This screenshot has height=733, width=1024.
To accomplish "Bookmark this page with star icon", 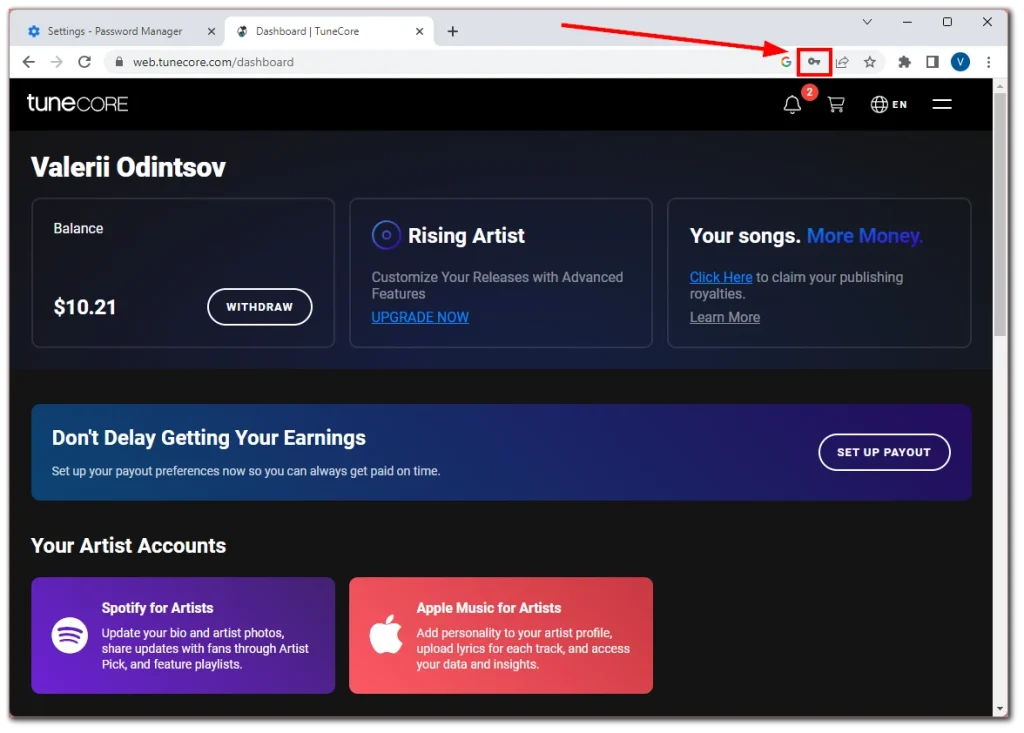I will click(869, 62).
